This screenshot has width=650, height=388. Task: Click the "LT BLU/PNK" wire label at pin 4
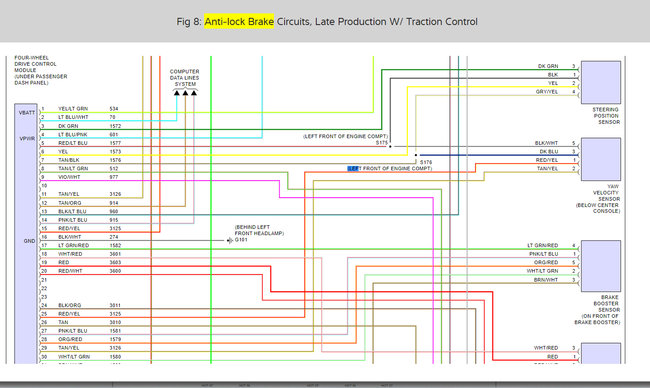pyautogui.click(x=73, y=135)
